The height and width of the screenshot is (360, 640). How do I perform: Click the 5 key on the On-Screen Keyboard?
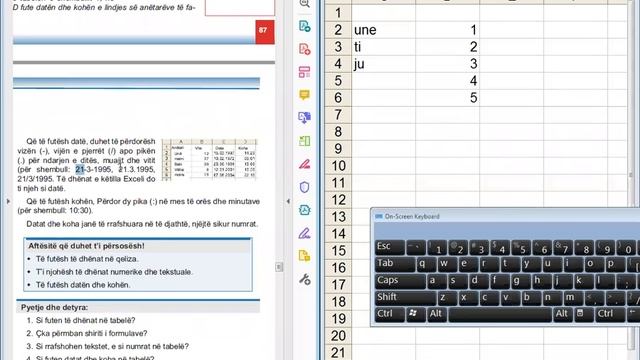coord(521,247)
